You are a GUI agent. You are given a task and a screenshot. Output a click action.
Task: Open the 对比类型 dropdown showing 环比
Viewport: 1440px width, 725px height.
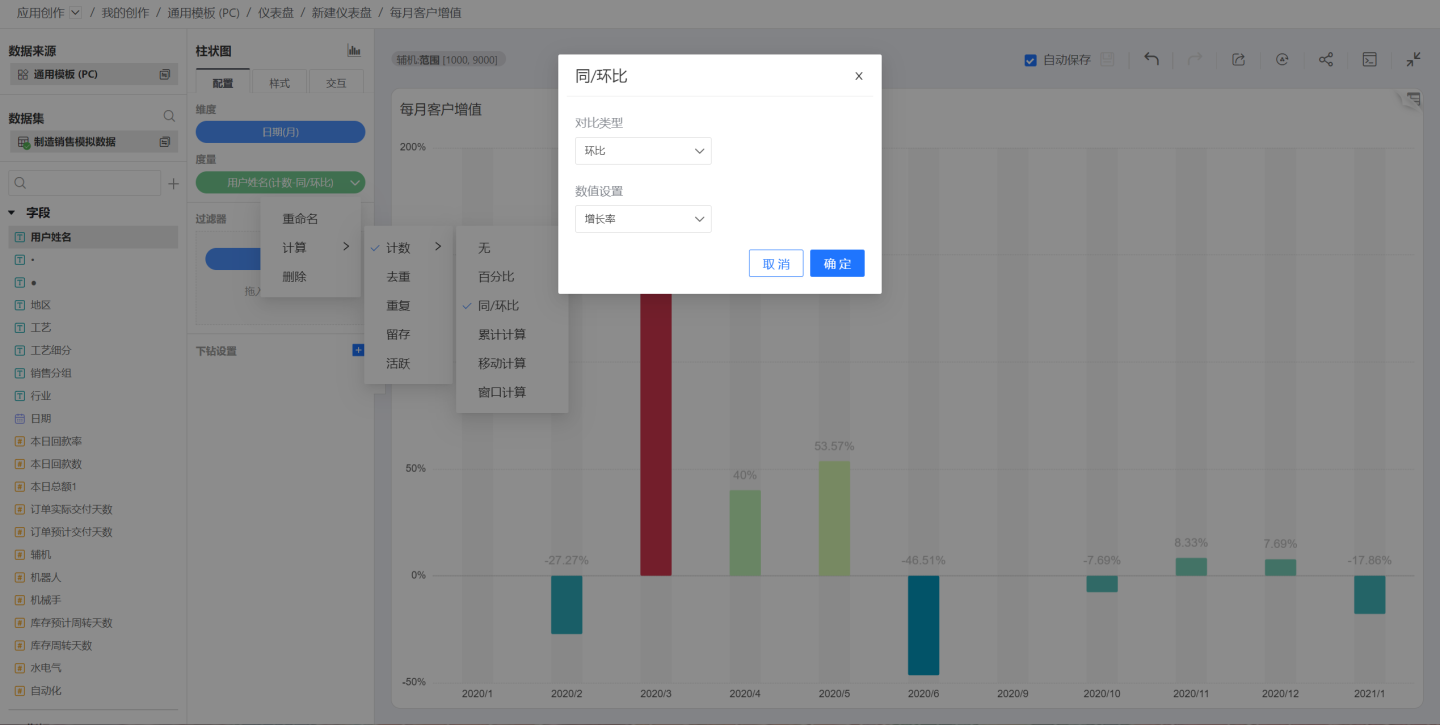click(643, 151)
